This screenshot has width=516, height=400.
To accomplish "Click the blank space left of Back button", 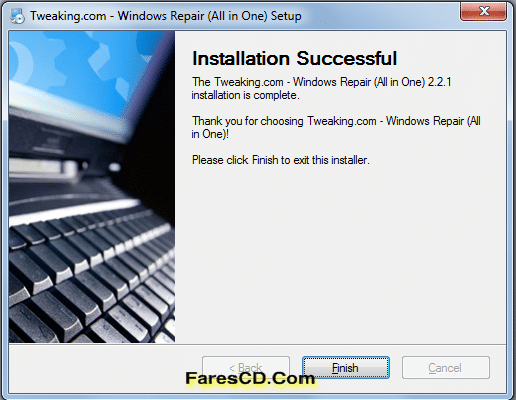I will tap(105, 367).
